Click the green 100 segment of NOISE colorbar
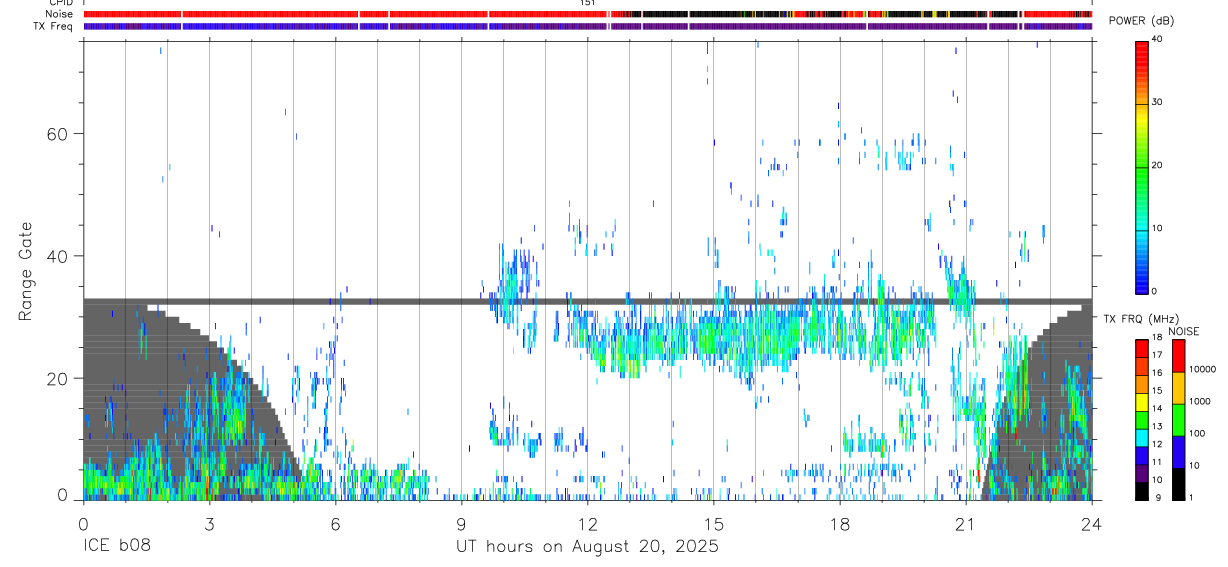The width and height of the screenshot is (1228, 567). [x=1178, y=420]
